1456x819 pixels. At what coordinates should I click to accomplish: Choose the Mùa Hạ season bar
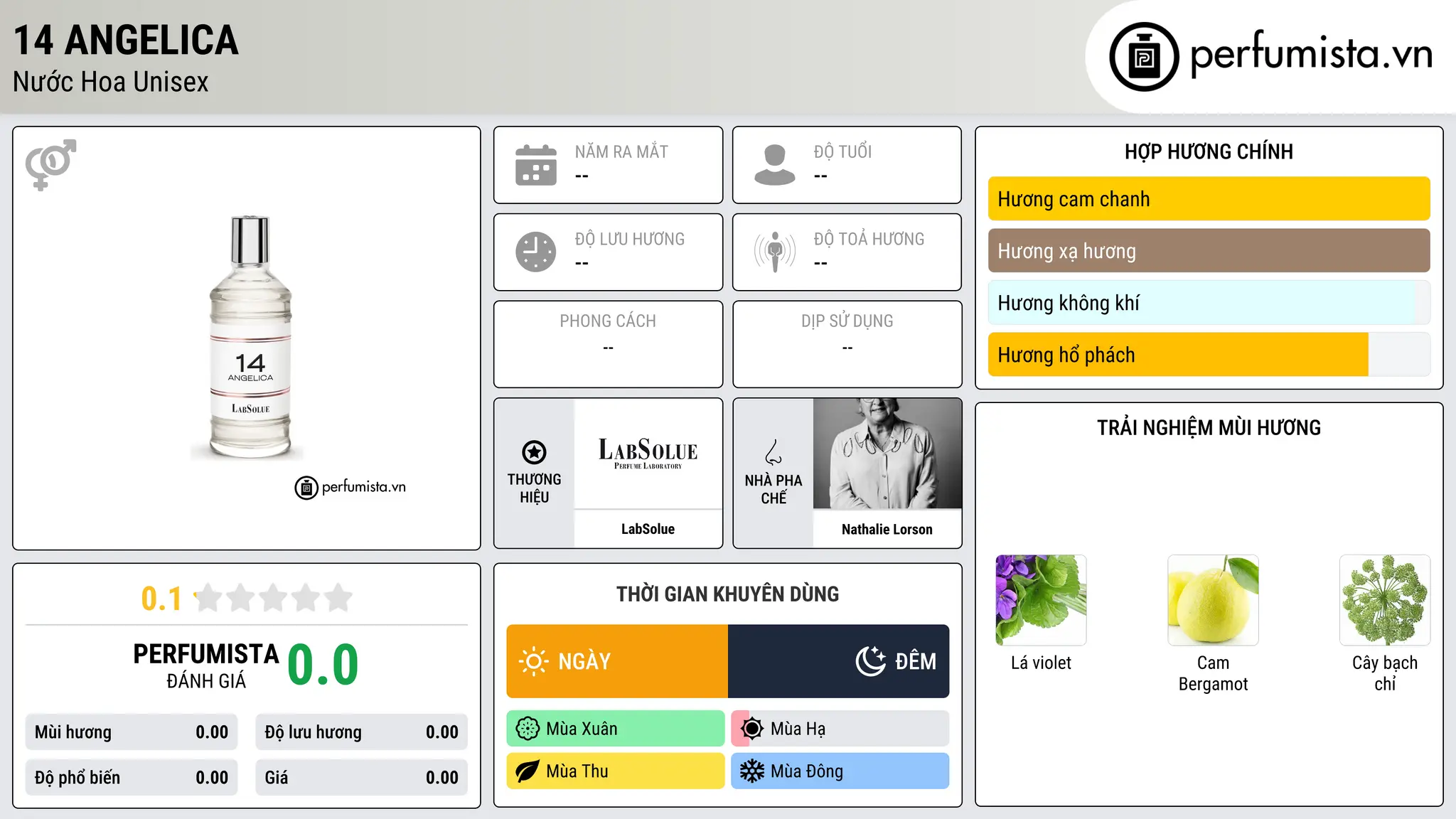[x=840, y=729]
